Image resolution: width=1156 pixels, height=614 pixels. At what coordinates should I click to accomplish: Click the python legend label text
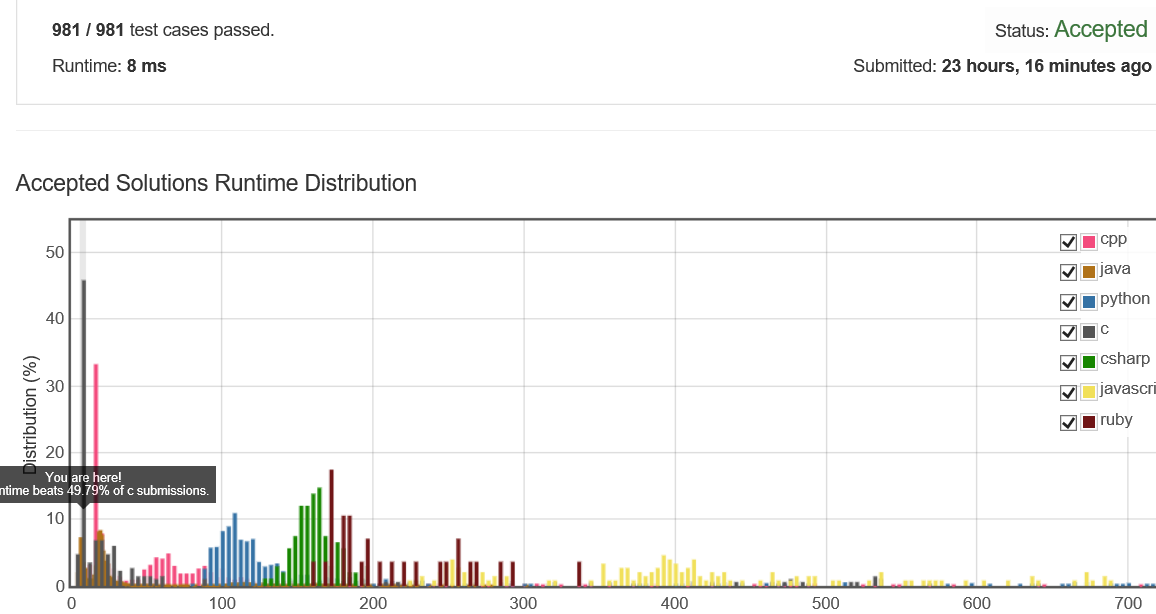(x=1124, y=299)
